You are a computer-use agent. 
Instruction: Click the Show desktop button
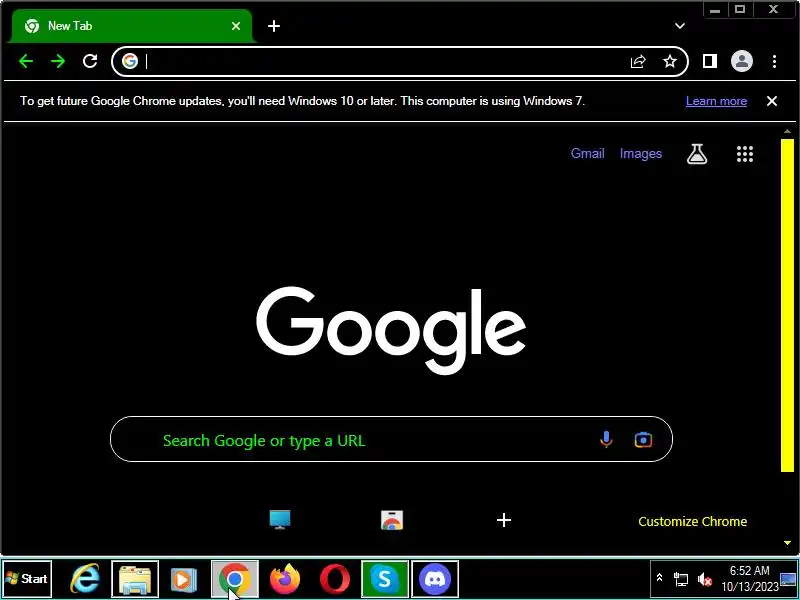coord(789,579)
